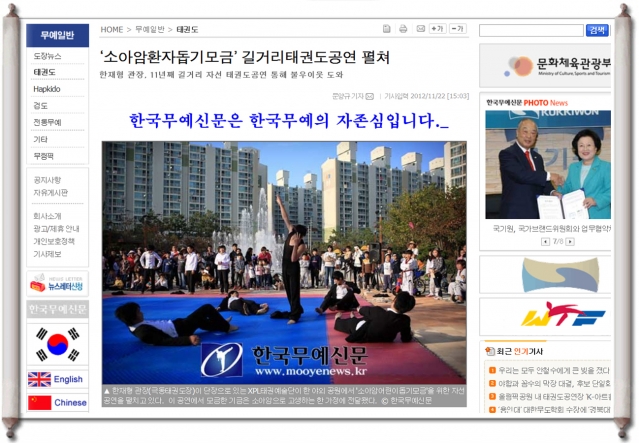Click the reporter email icon beside byline

[x=370, y=96]
